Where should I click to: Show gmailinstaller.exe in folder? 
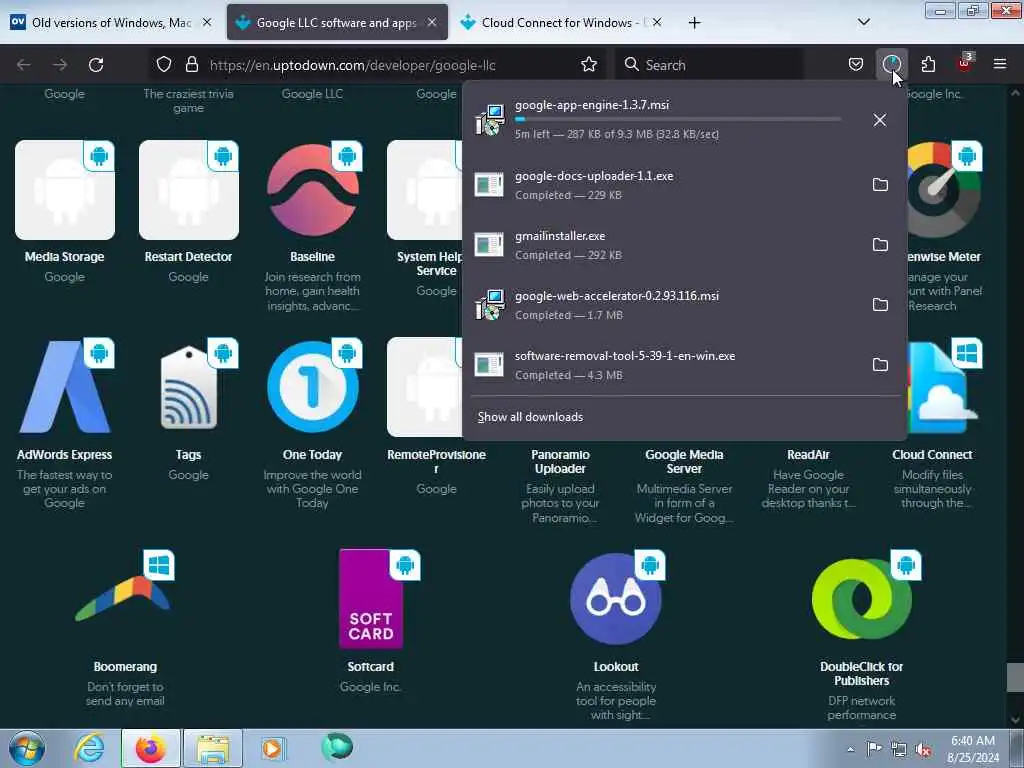880,245
